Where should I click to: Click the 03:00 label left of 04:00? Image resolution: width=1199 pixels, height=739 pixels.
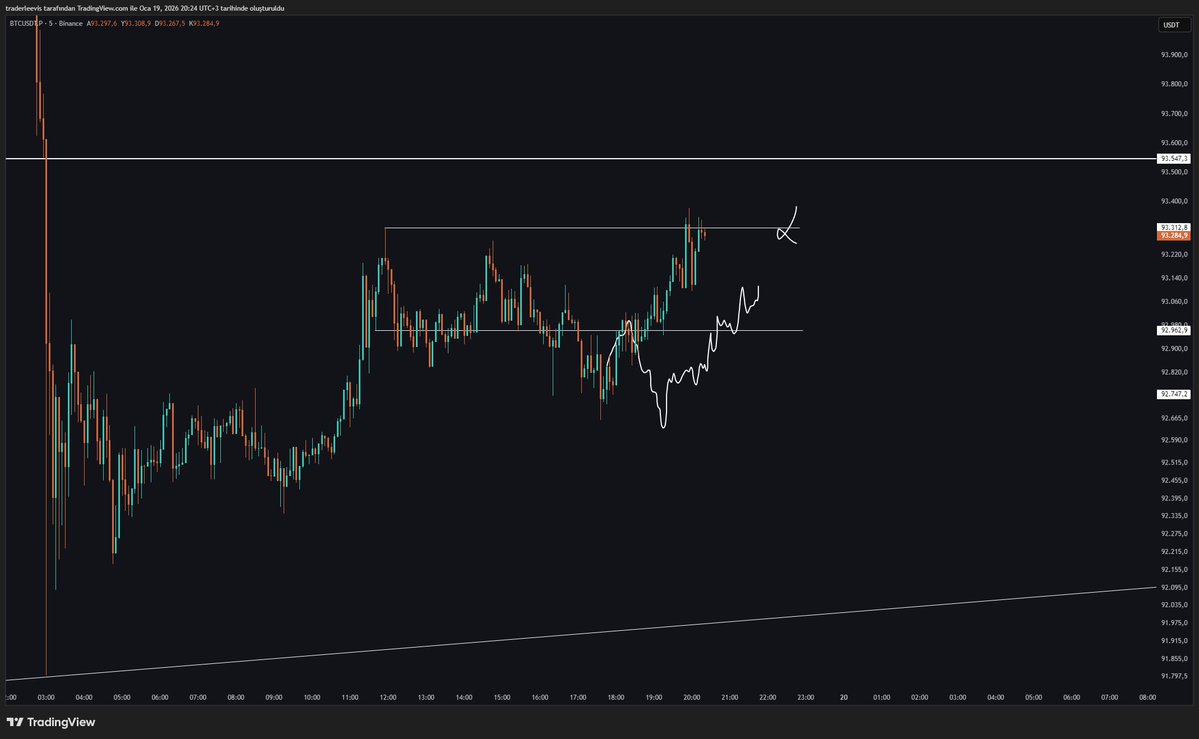click(x=46, y=698)
